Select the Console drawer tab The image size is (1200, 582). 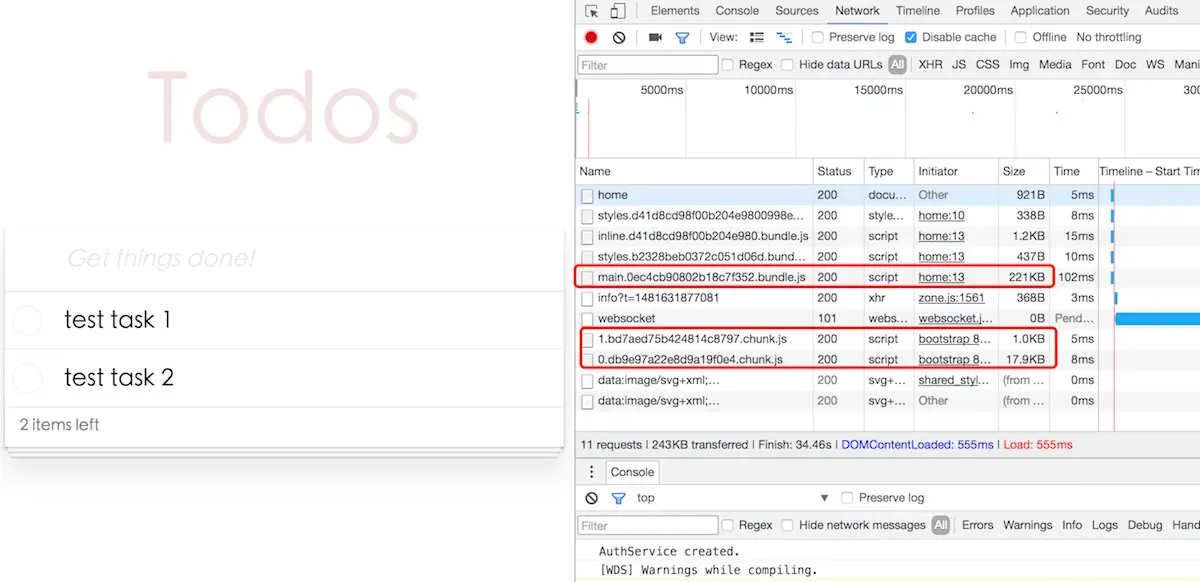point(632,472)
